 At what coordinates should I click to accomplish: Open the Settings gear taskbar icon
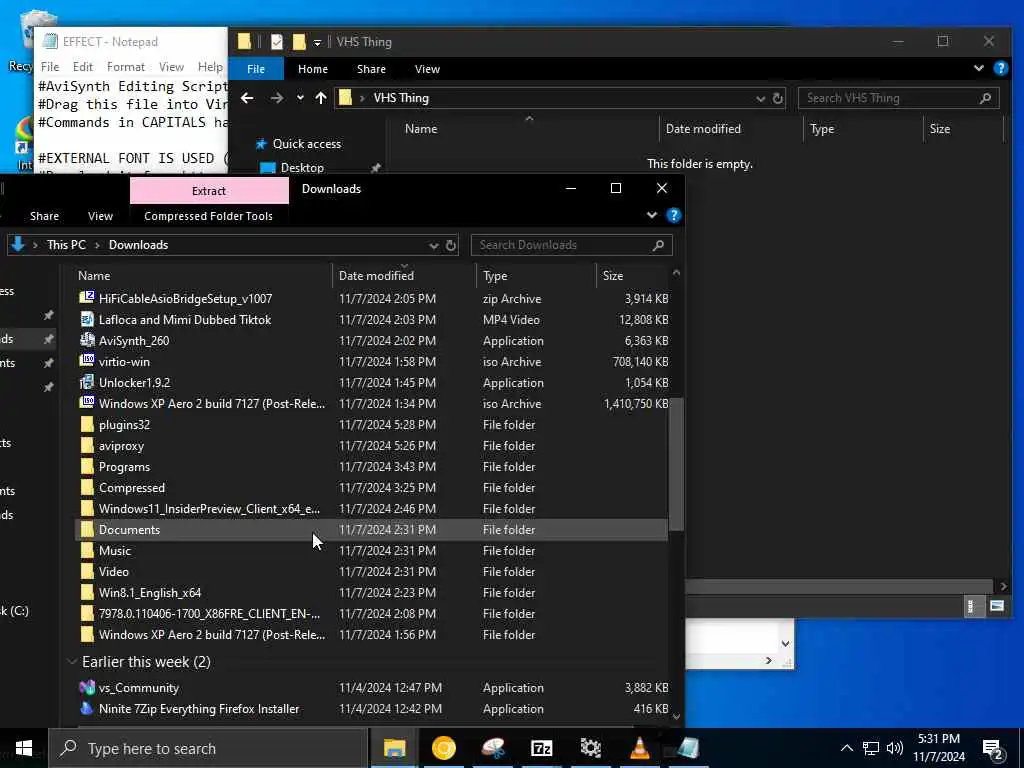pyautogui.click(x=590, y=748)
